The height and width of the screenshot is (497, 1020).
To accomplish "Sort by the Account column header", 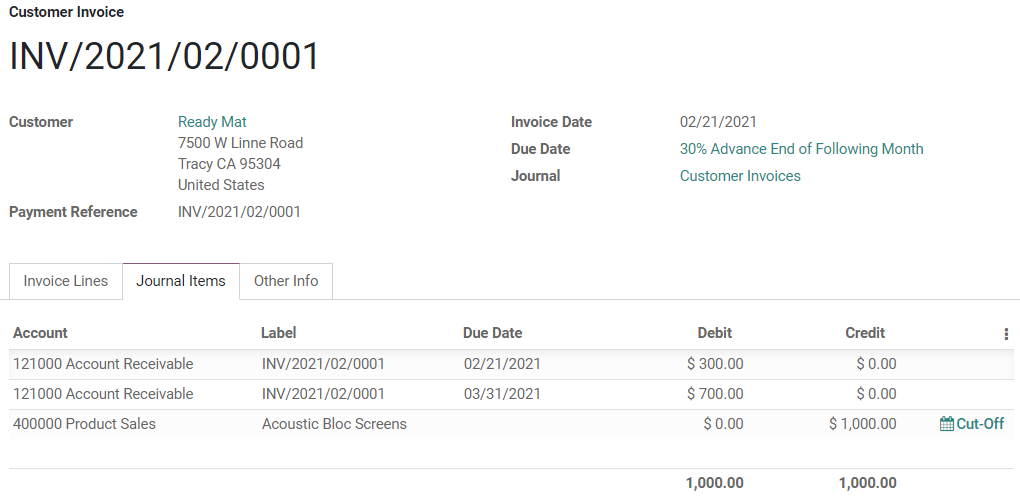I will pos(41,333).
